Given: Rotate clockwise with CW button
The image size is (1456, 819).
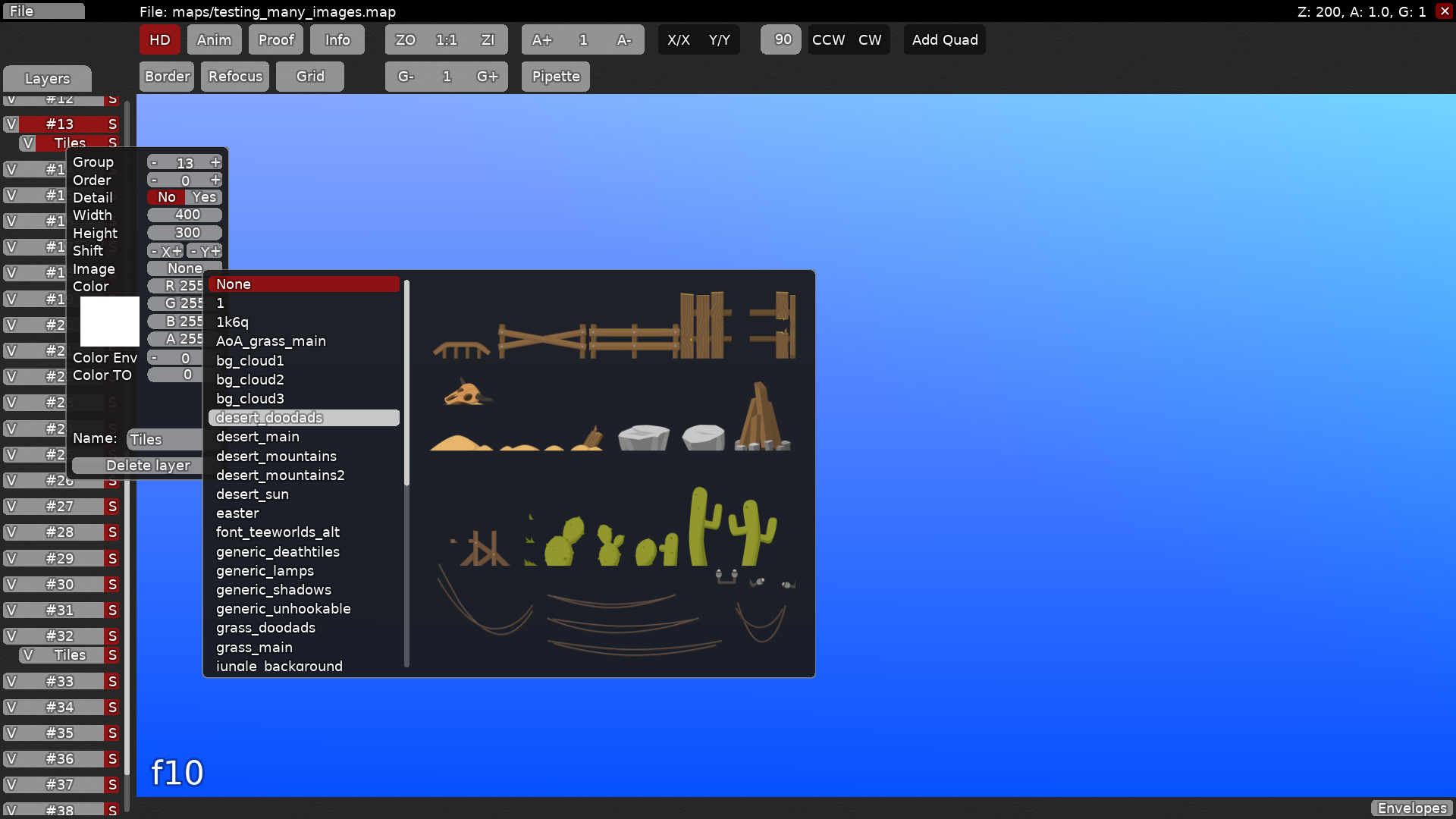Looking at the screenshot, I should point(870,40).
